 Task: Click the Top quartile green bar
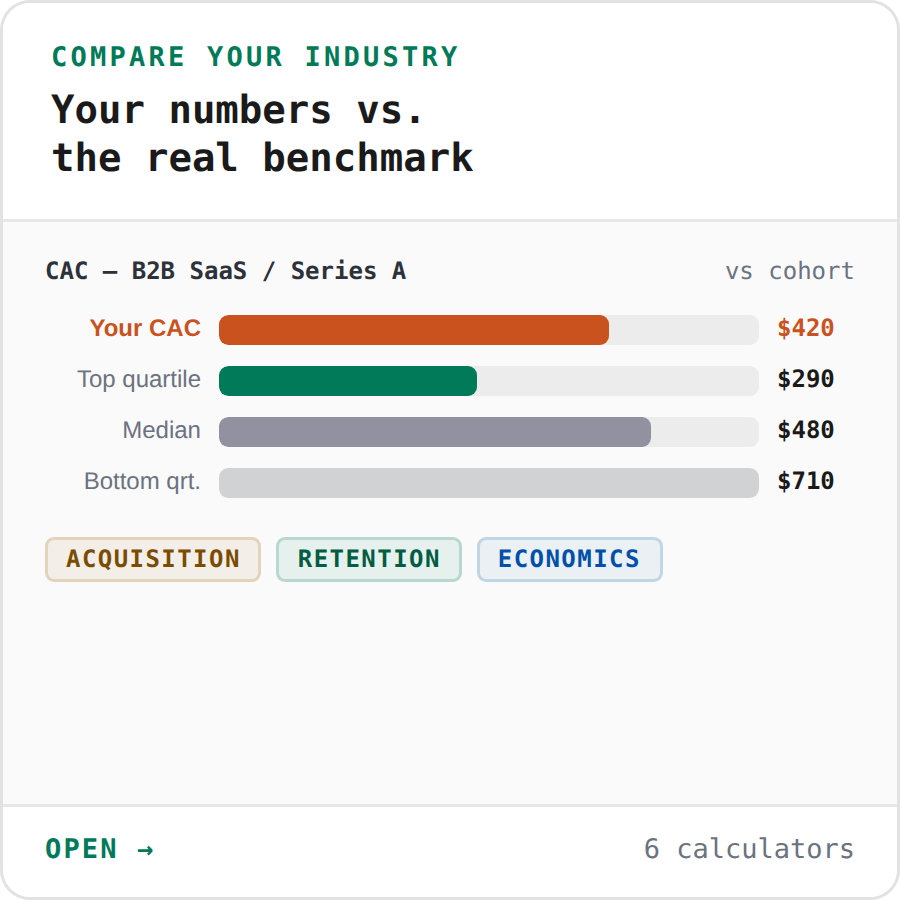point(348,380)
